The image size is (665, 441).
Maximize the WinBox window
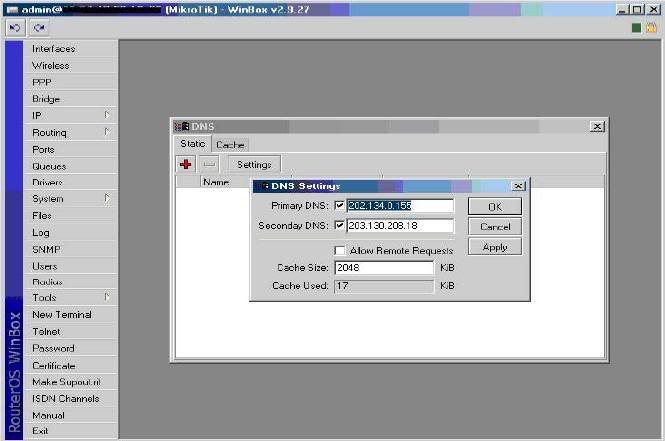click(637, 9)
